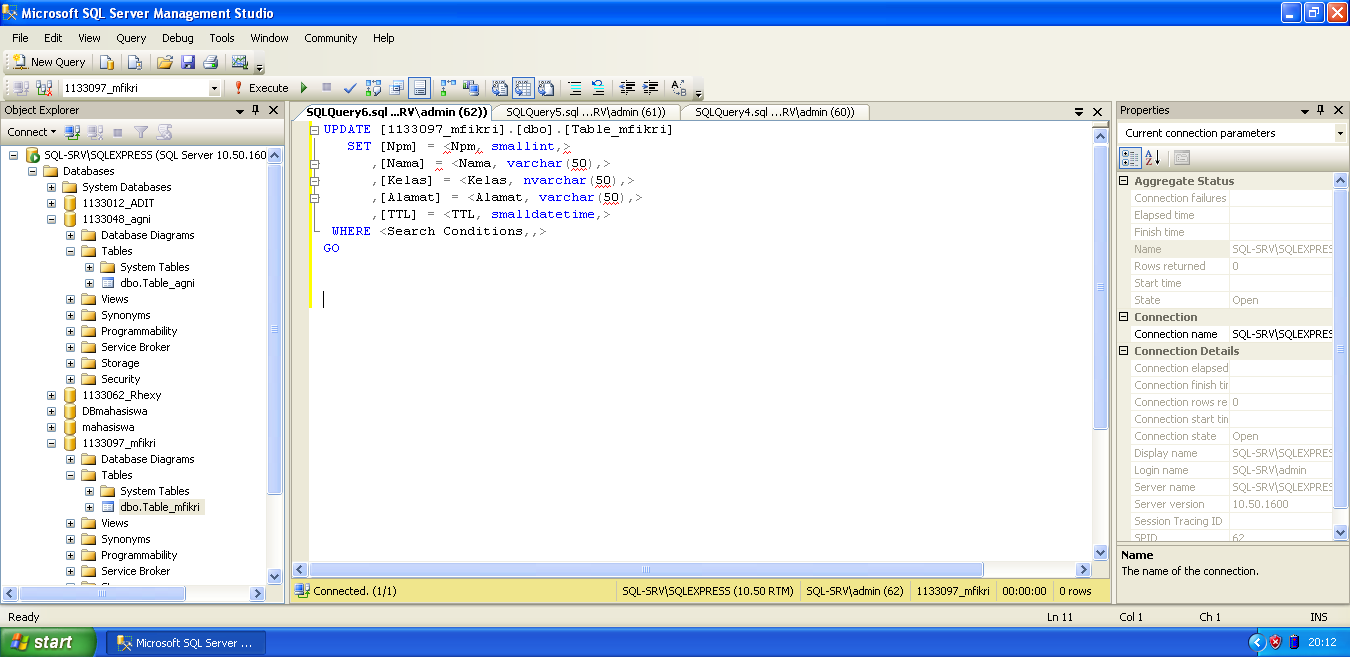Image resolution: width=1350 pixels, height=657 pixels.
Task: Open the Tools menu
Action: point(222,38)
